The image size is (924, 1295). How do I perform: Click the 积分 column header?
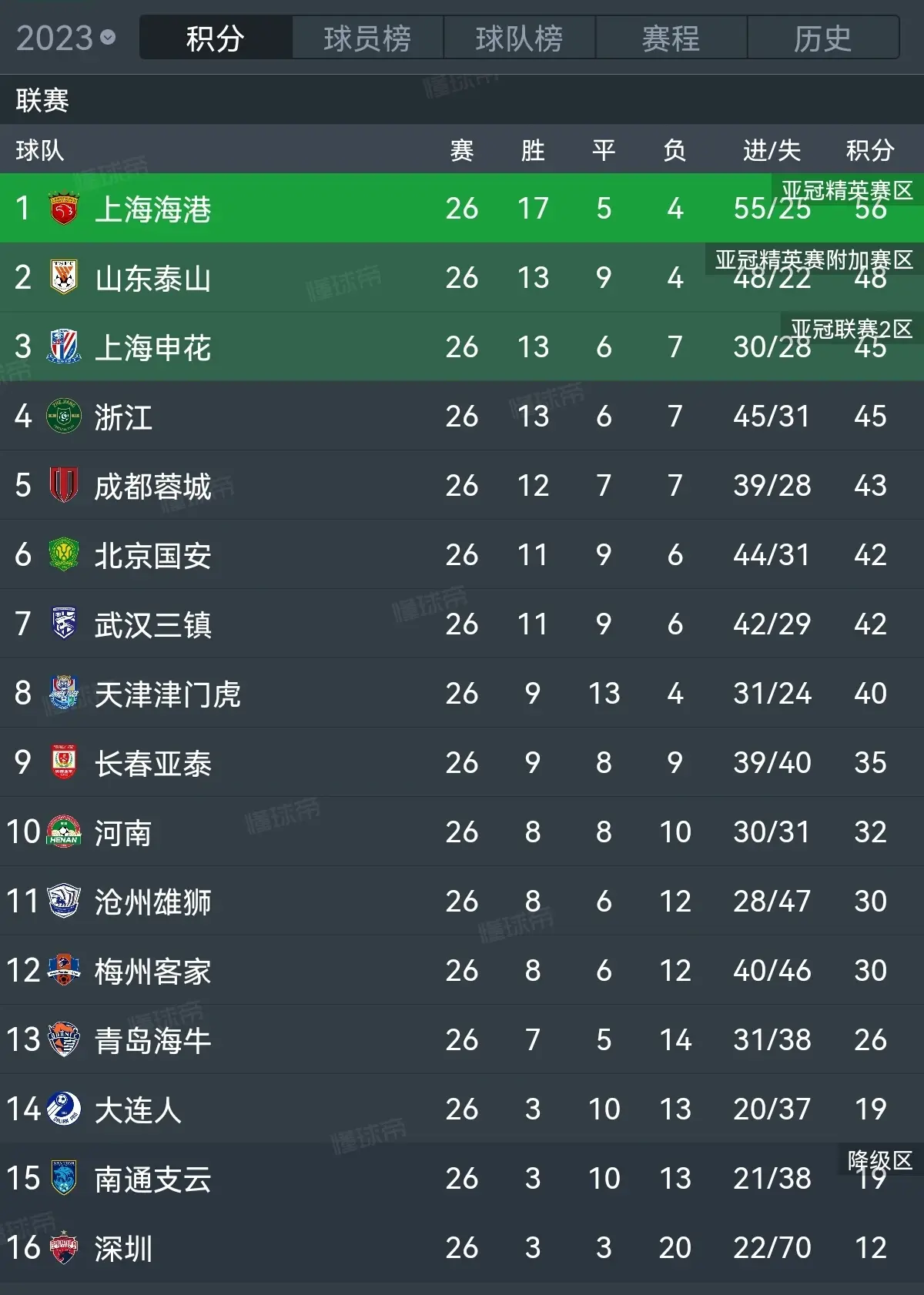tap(870, 150)
